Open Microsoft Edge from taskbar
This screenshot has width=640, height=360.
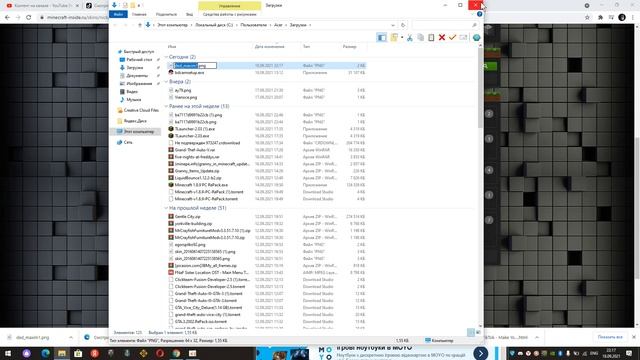[45, 353]
